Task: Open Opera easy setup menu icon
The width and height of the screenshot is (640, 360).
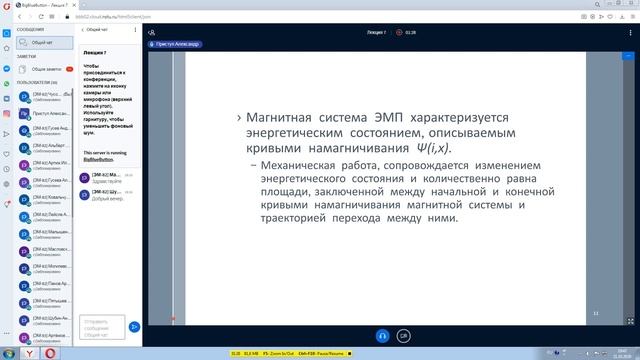Action: tap(633, 17)
